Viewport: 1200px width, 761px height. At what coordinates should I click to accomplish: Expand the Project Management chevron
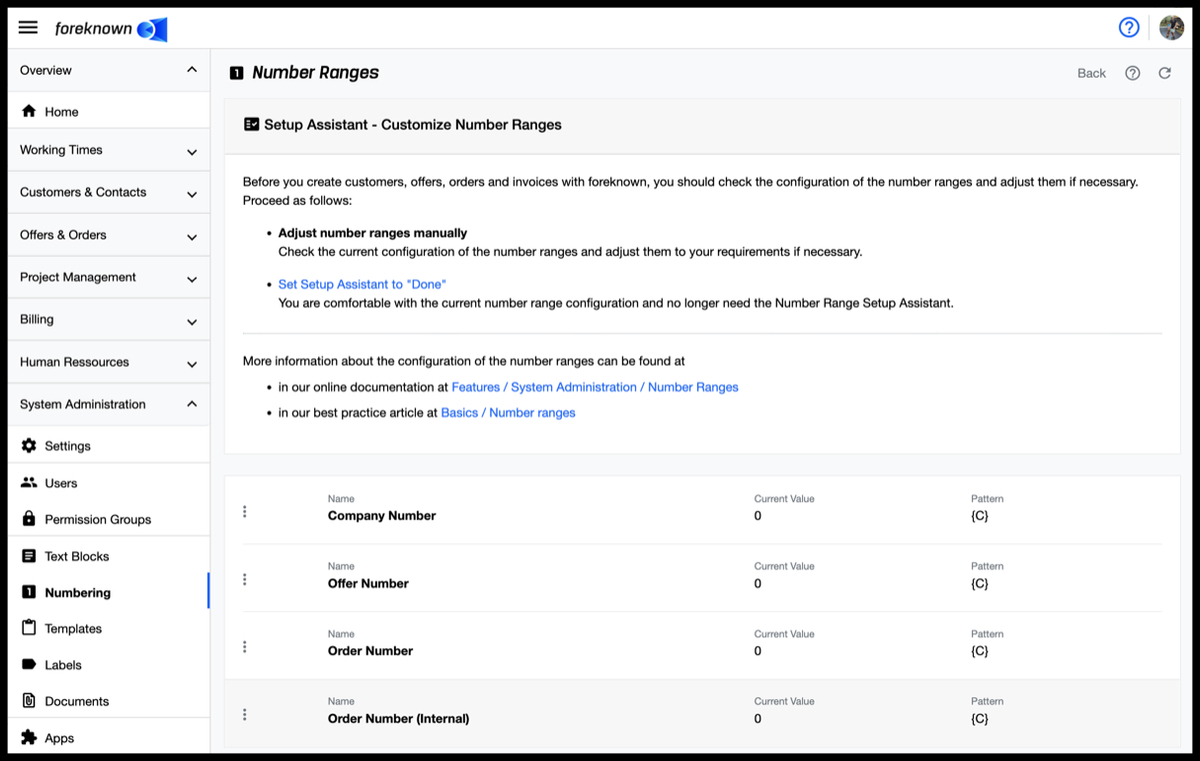pos(192,279)
